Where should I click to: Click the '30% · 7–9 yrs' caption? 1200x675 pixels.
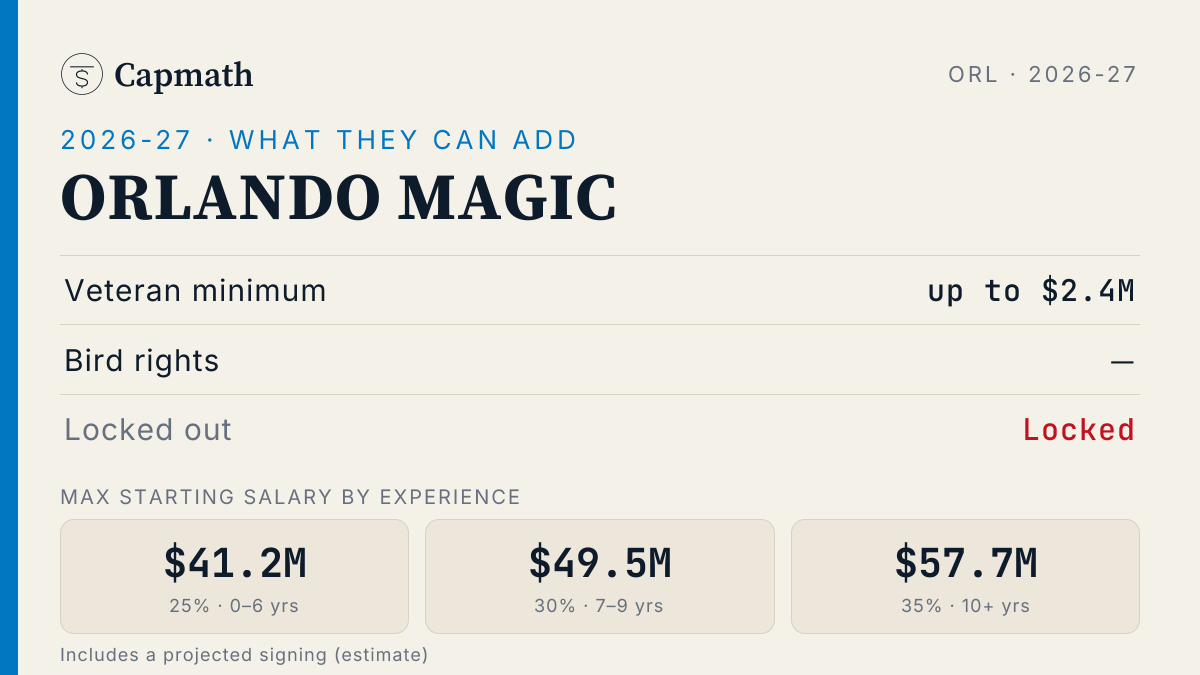pyautogui.click(x=600, y=606)
